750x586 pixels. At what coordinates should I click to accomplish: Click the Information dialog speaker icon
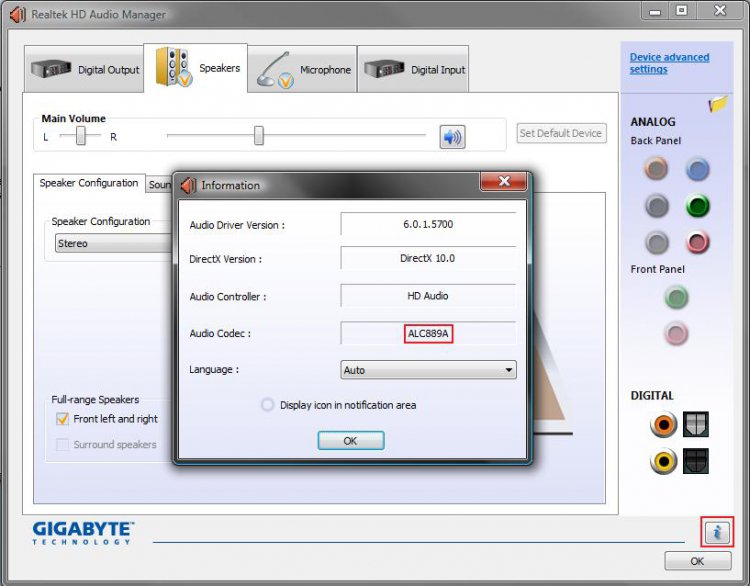click(x=189, y=185)
